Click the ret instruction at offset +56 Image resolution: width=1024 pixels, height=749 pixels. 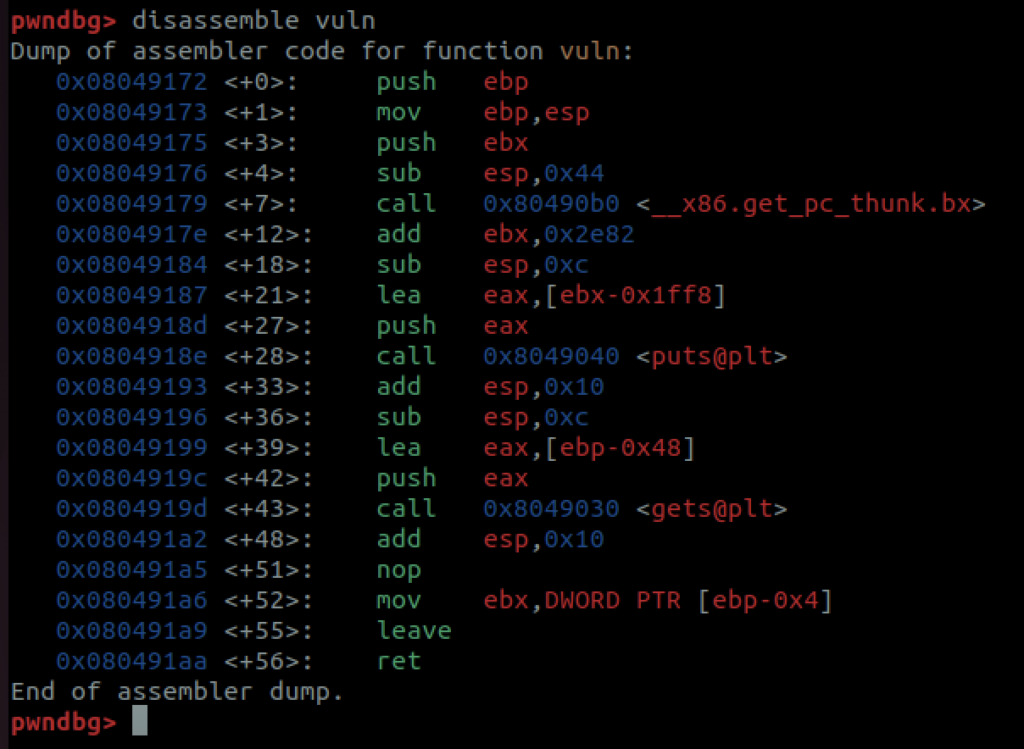(398, 661)
